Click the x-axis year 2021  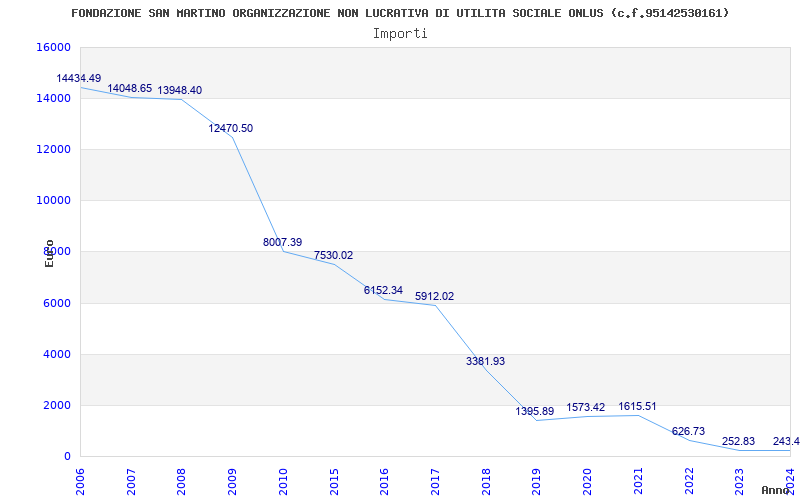pyautogui.click(x=638, y=482)
